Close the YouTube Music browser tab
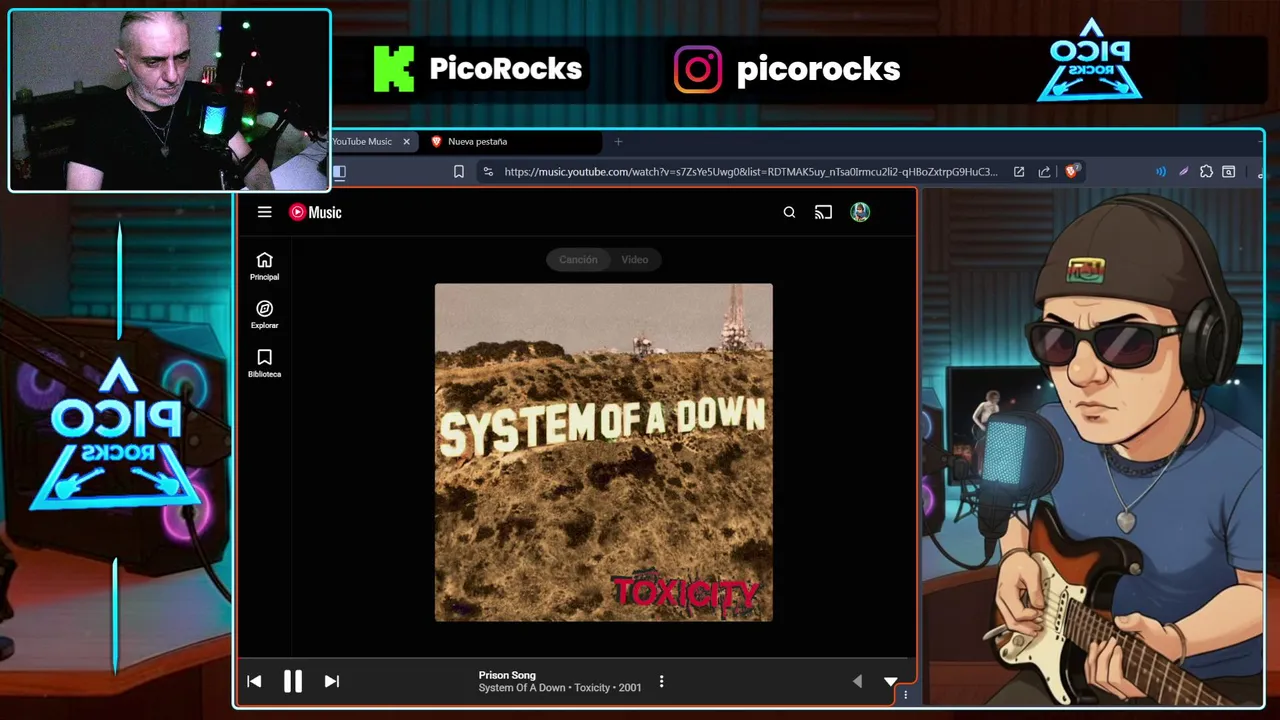1280x720 pixels. coord(406,142)
